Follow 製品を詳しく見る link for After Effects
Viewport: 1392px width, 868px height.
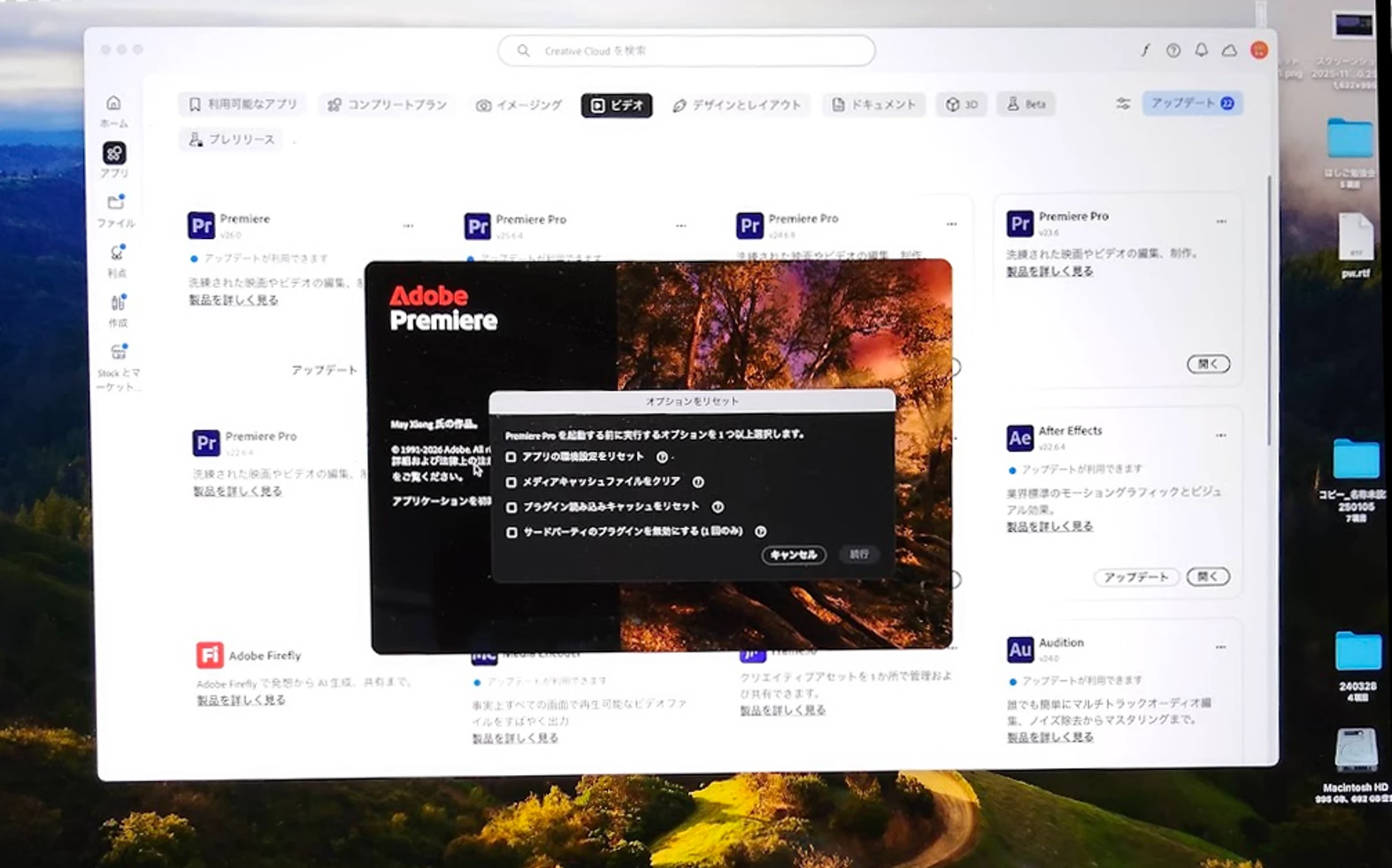[1050, 526]
